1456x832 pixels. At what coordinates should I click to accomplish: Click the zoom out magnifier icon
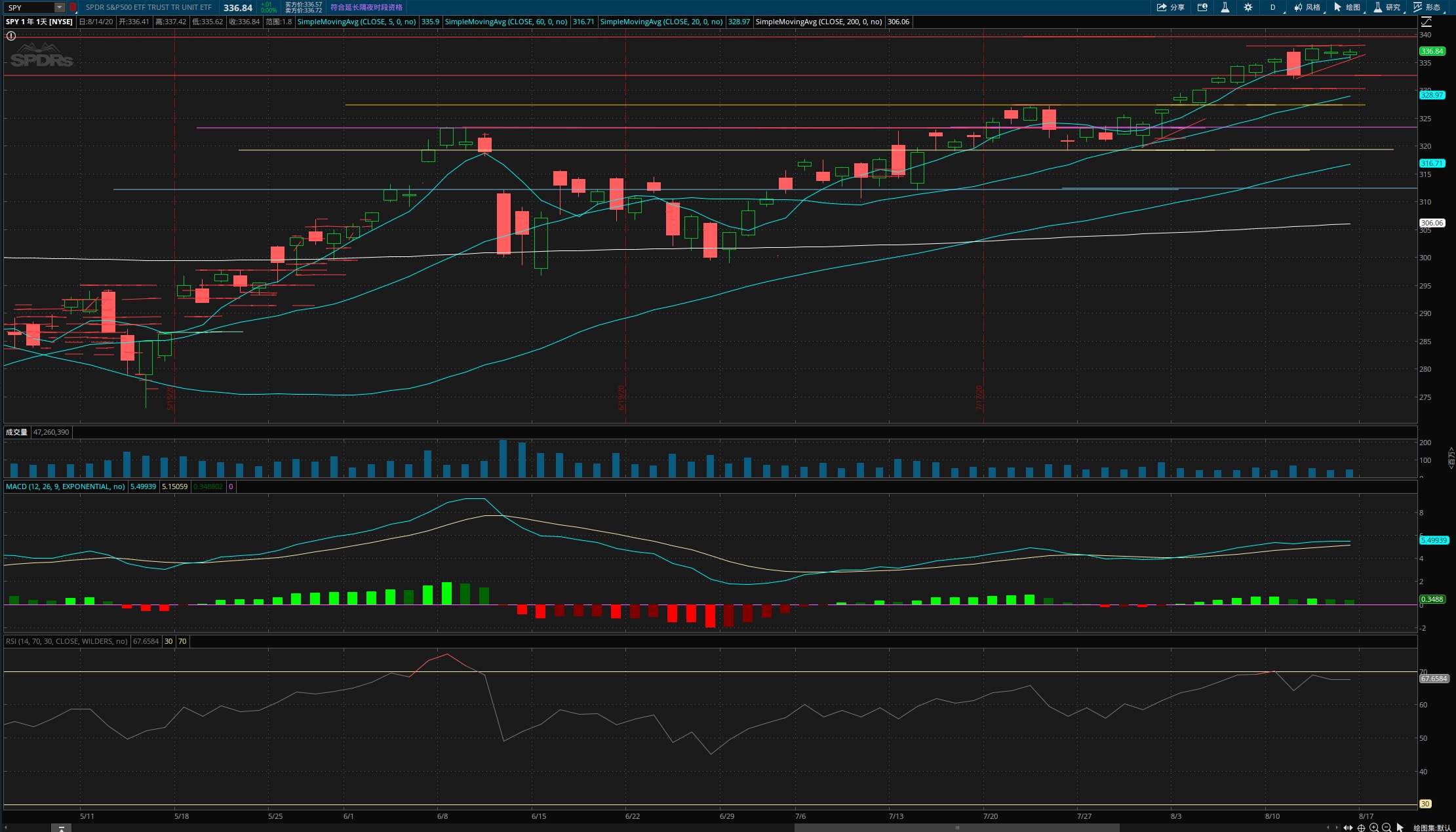coord(1387,827)
